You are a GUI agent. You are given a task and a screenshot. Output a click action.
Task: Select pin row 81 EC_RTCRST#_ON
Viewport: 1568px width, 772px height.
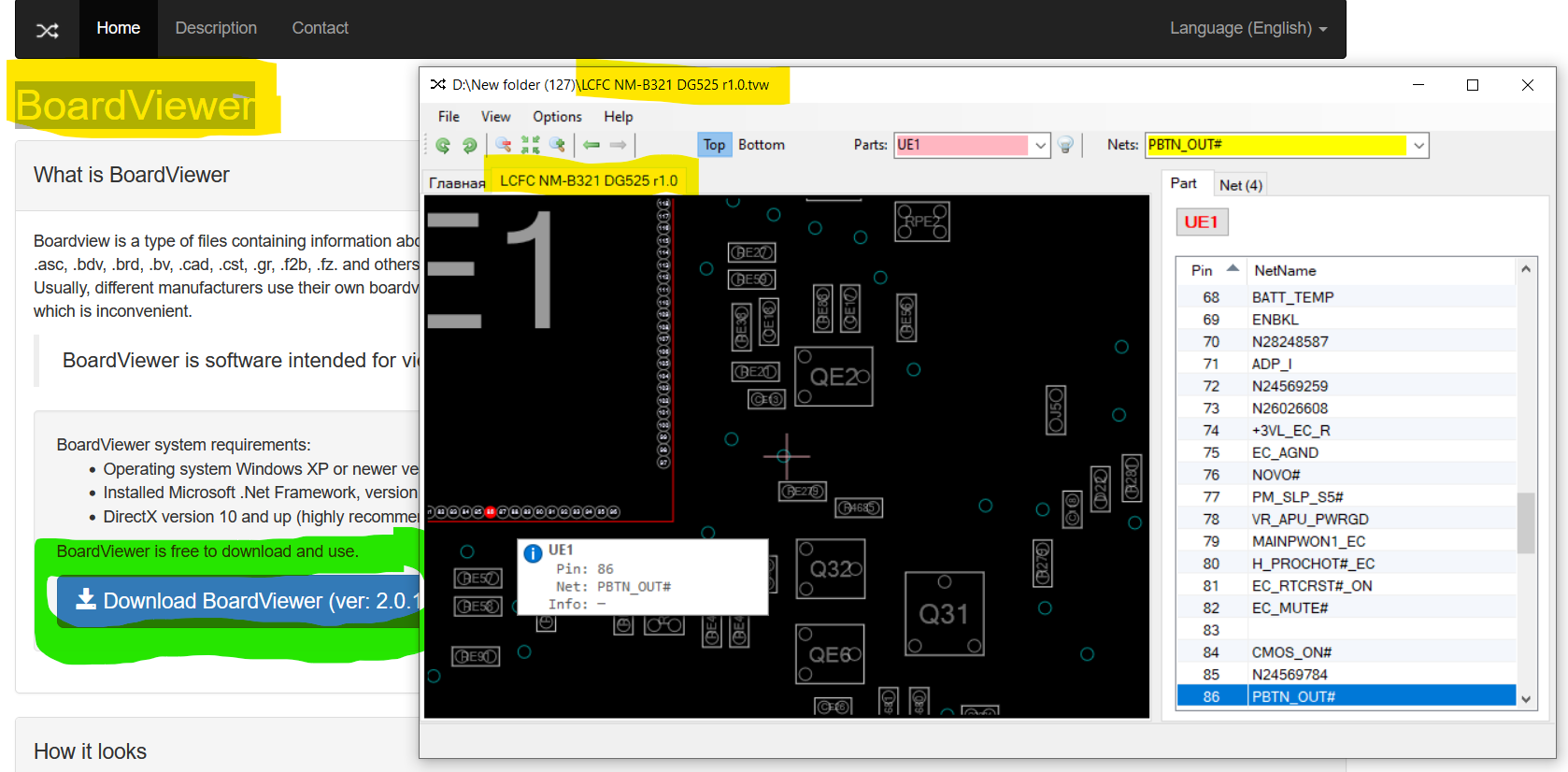1346,586
